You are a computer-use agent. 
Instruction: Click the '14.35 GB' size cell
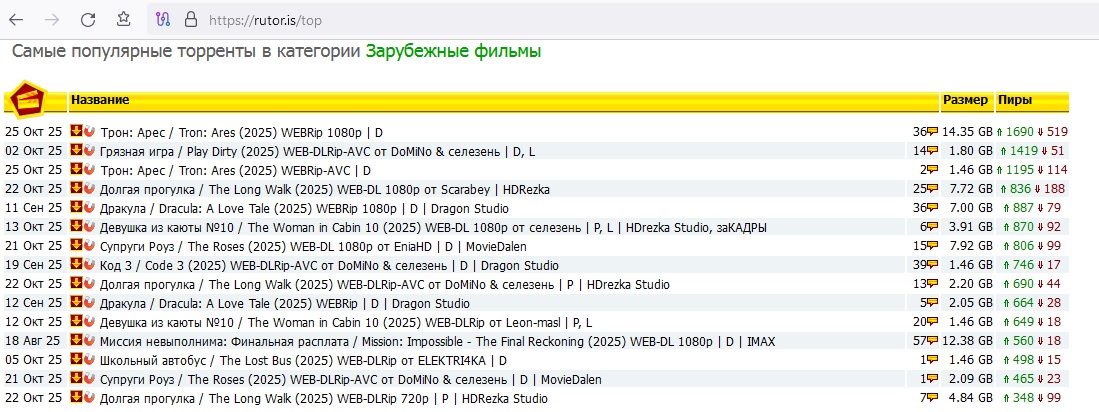(x=967, y=132)
